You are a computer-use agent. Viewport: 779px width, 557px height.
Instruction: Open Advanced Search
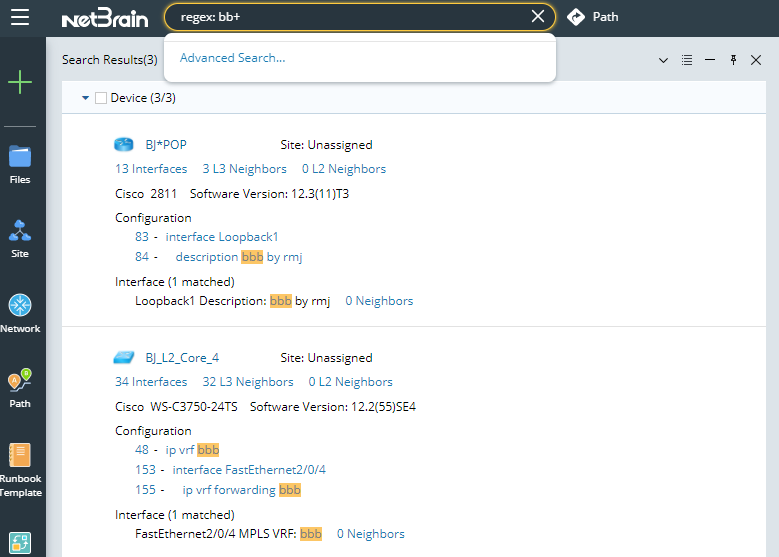coord(232,58)
